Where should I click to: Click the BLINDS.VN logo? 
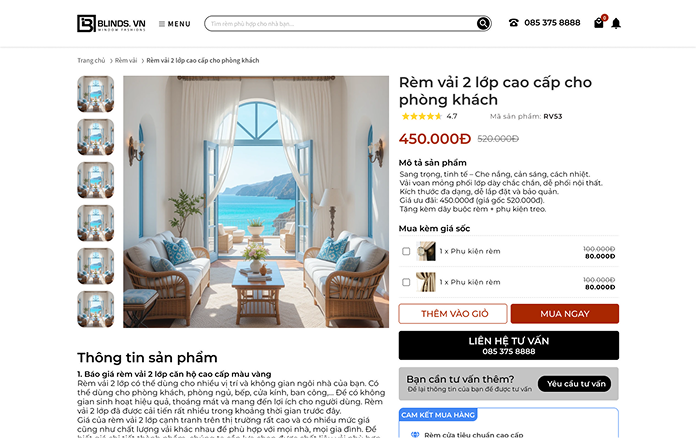(x=111, y=24)
